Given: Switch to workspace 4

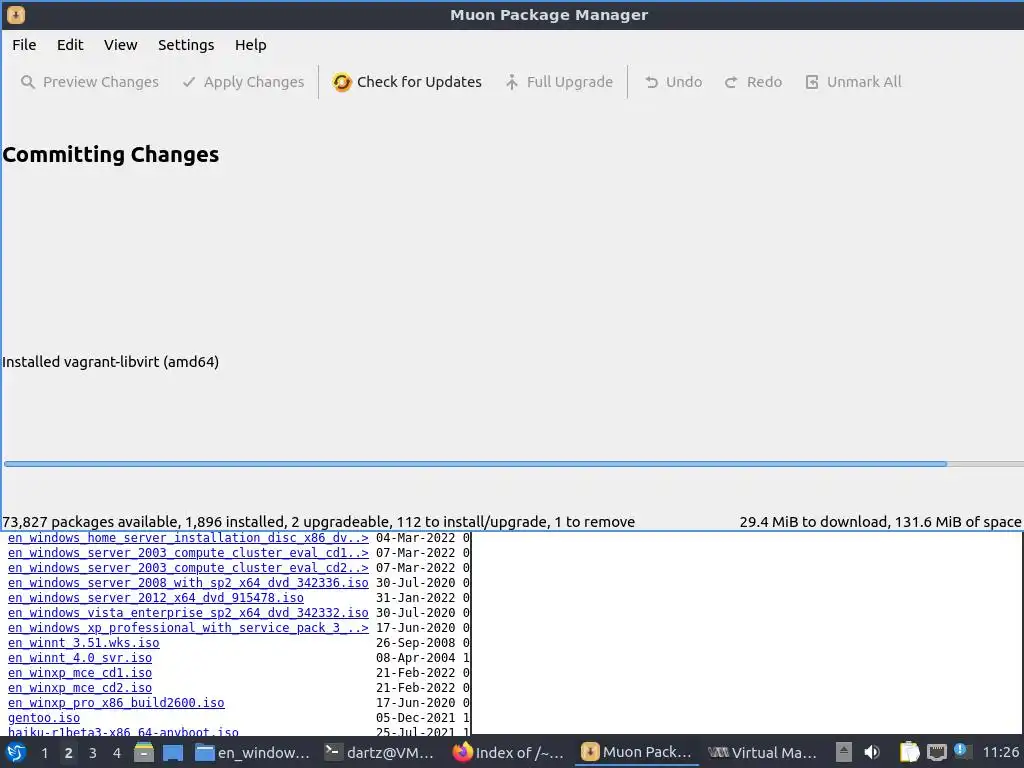Looking at the screenshot, I should click(x=117, y=753).
